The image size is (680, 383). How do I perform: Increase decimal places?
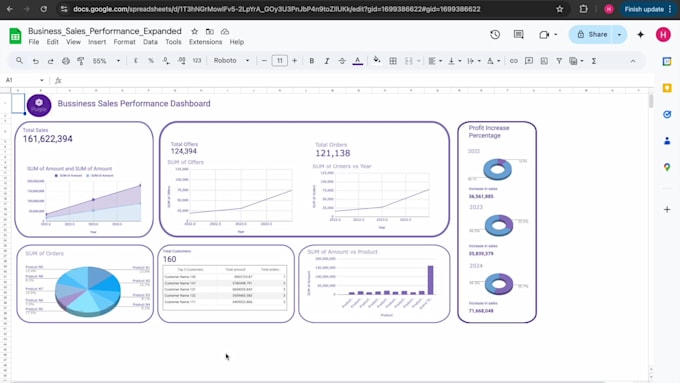point(182,61)
